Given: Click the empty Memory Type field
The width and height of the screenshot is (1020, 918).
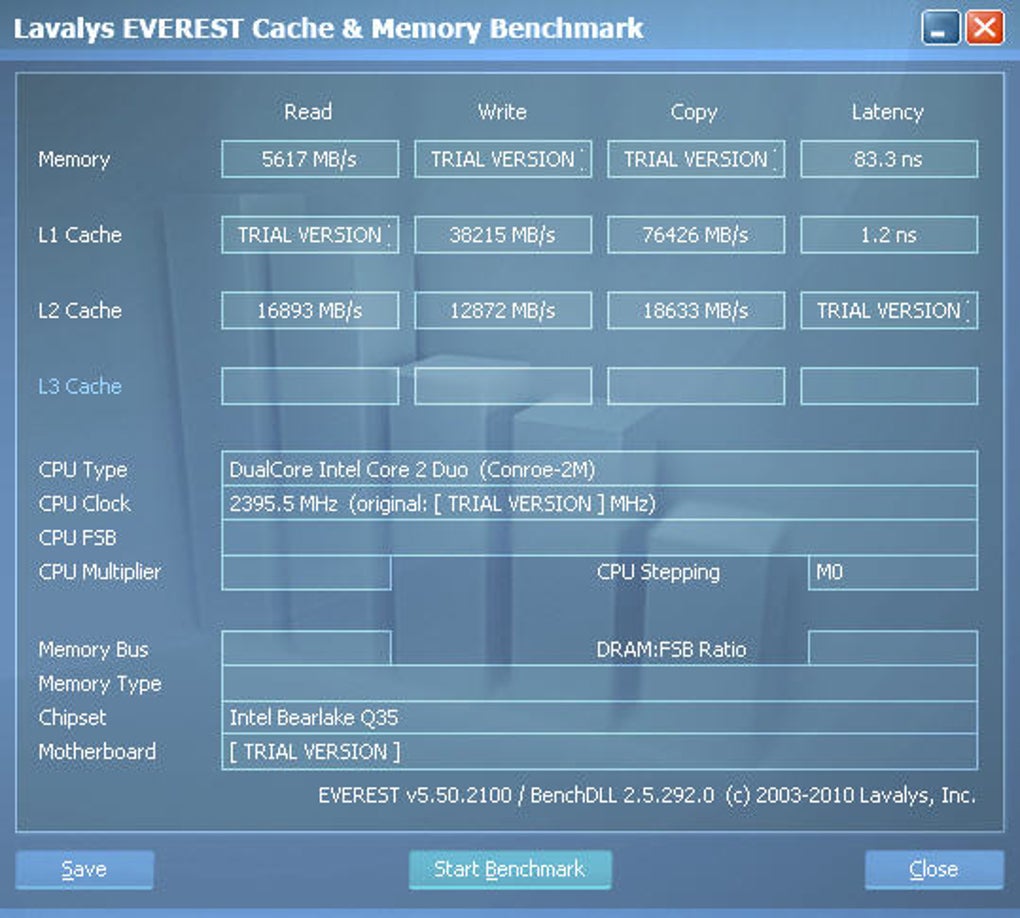Looking at the screenshot, I should pyautogui.click(x=599, y=683).
